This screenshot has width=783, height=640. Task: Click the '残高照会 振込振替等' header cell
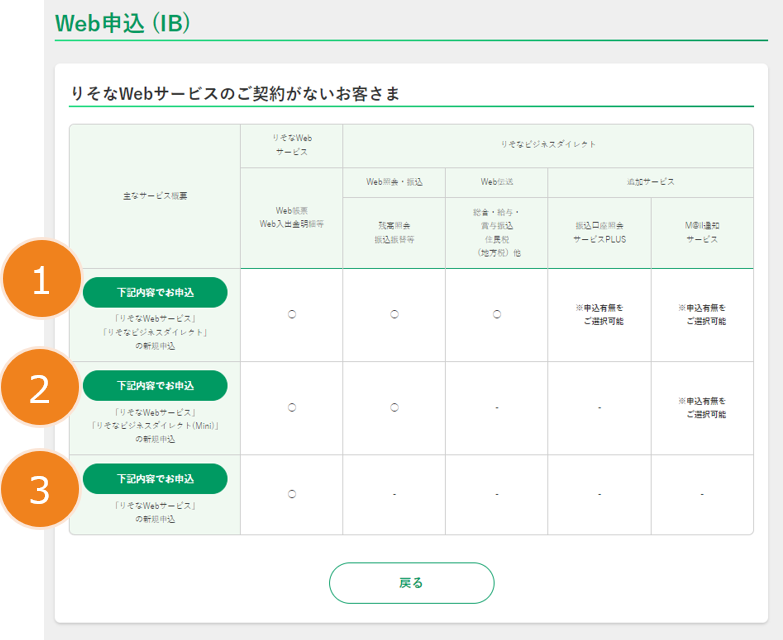point(394,233)
